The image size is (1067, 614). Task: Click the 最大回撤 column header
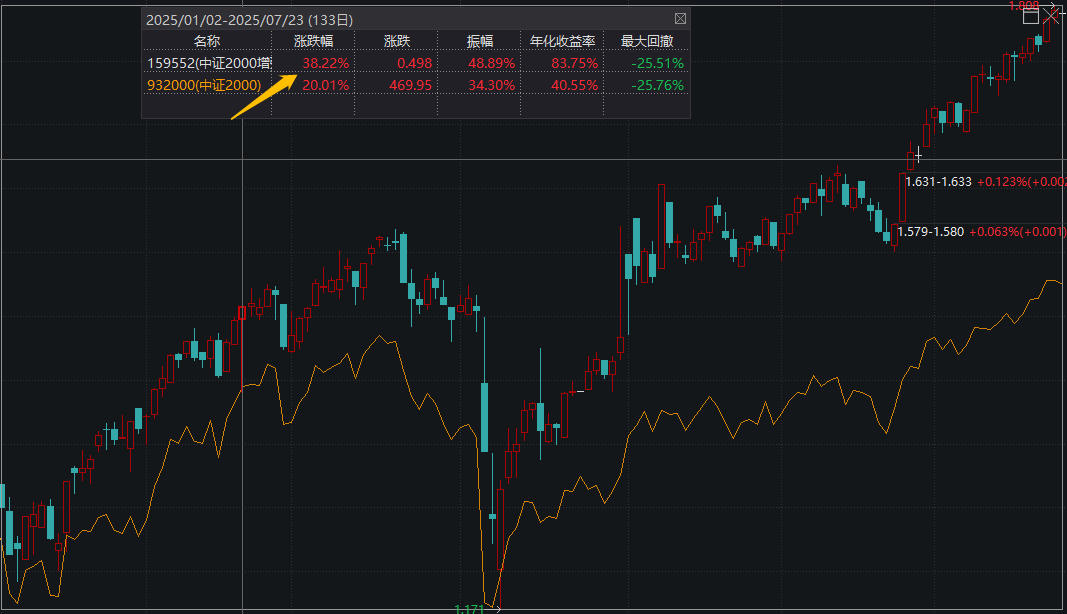[x=646, y=40]
